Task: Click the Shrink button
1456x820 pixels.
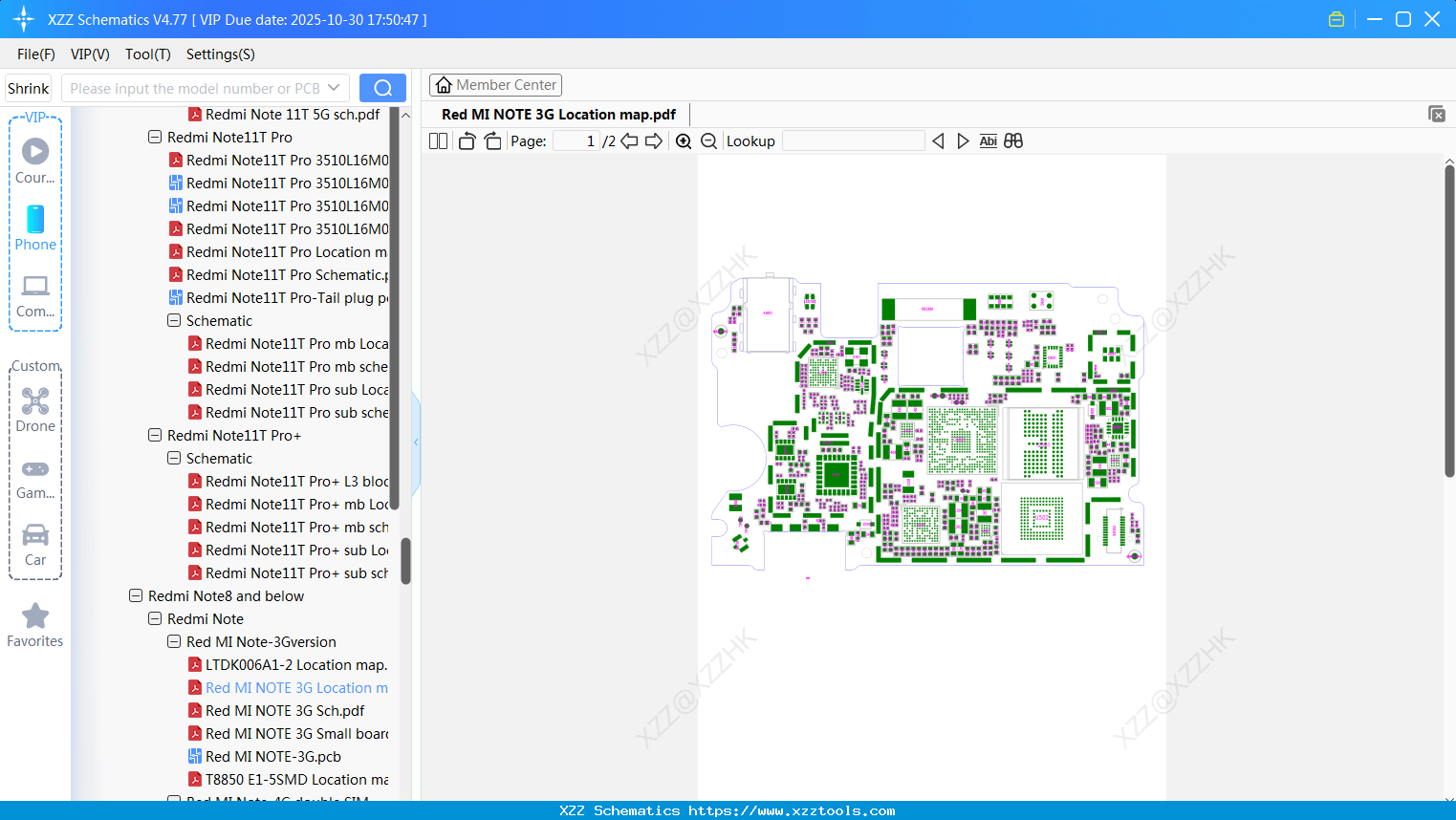Action: (x=27, y=87)
